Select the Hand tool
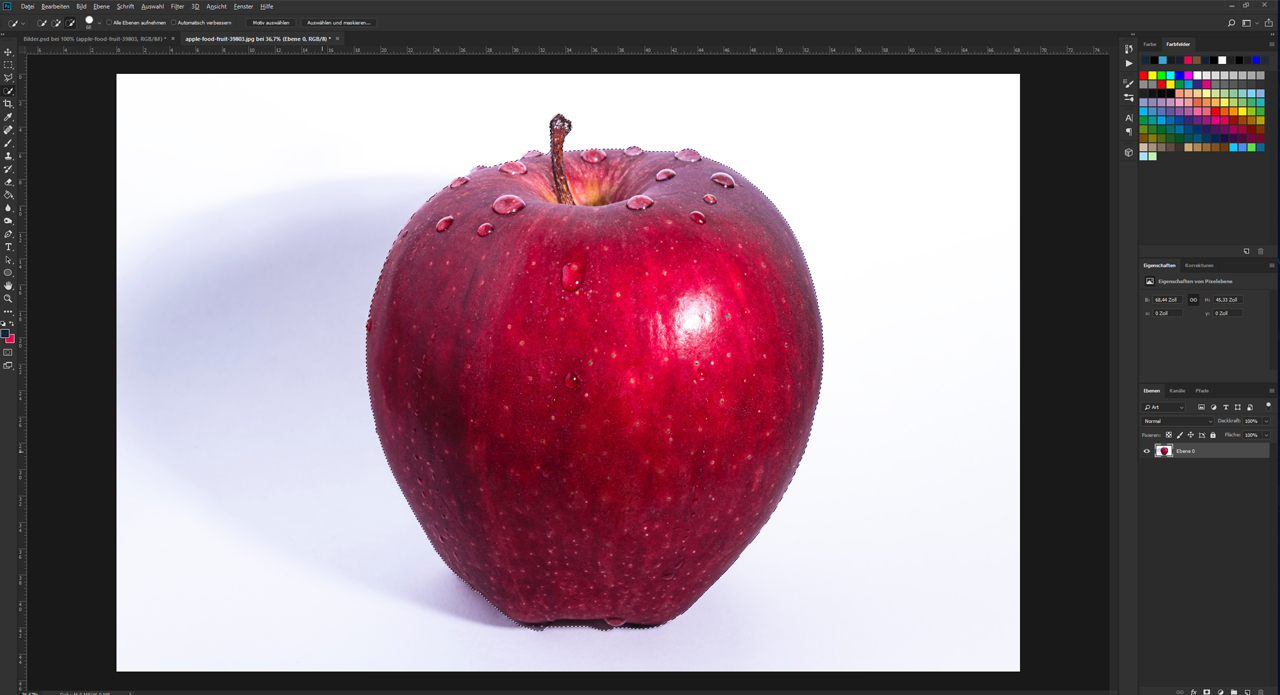The height and width of the screenshot is (695, 1280). 8,285
